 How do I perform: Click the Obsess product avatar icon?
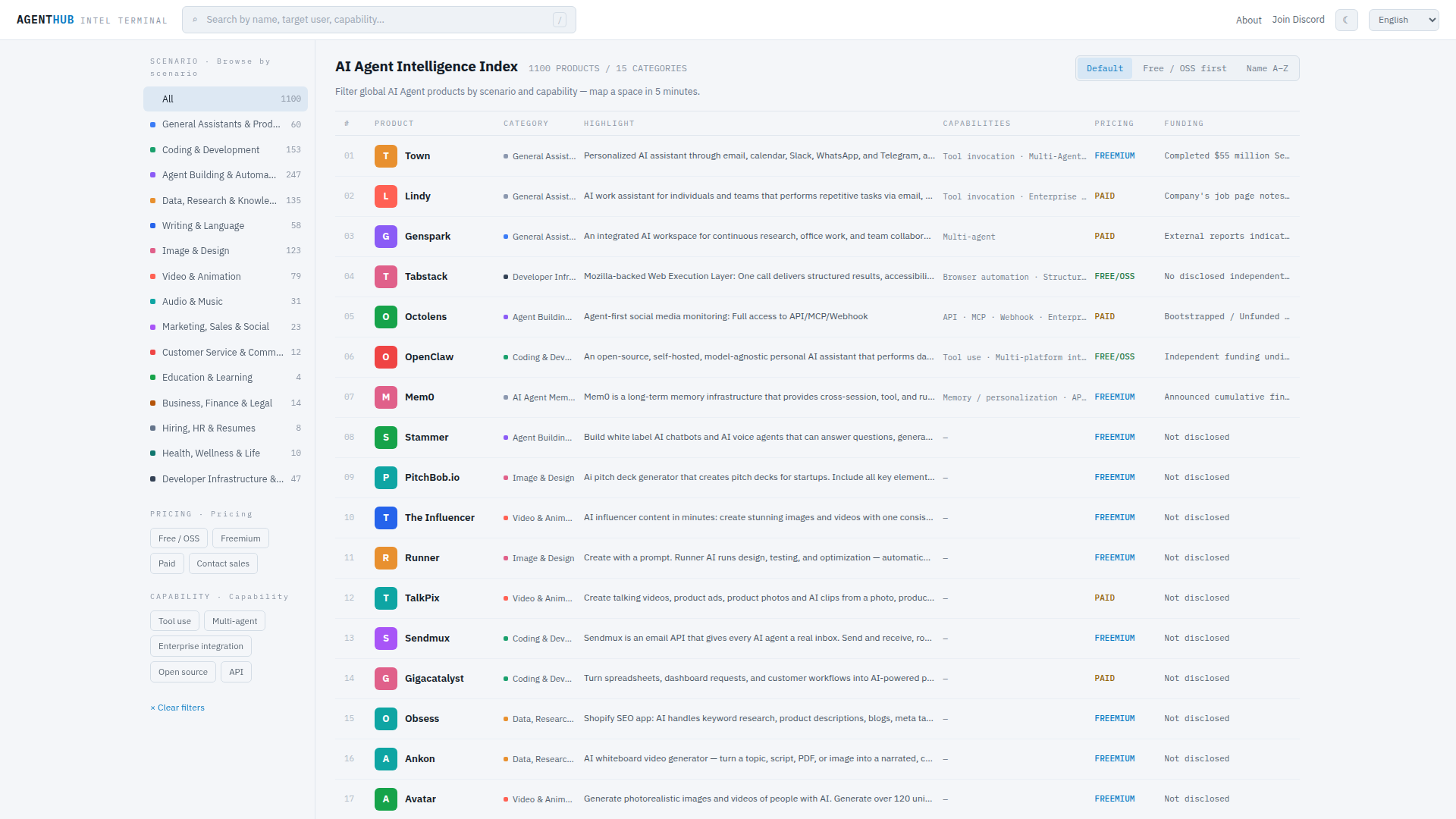(386, 719)
